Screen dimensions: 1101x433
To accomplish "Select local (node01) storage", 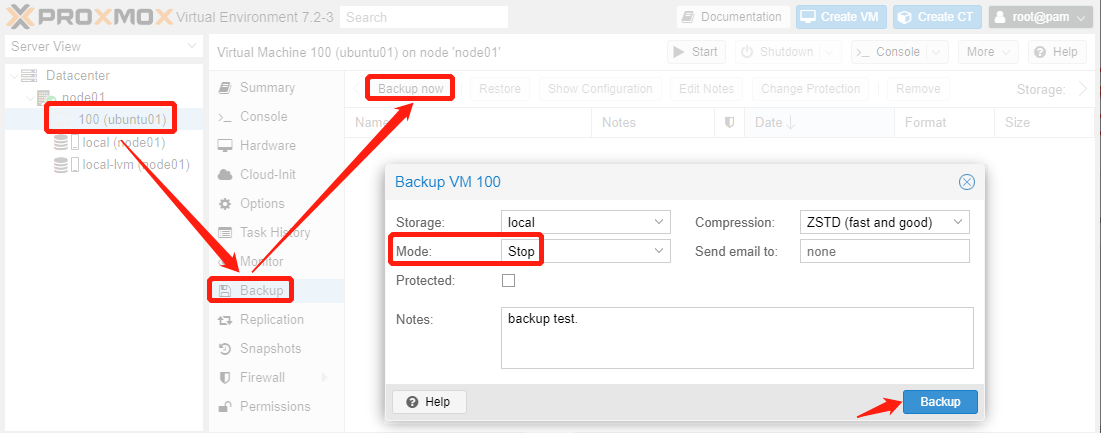I will tap(124, 142).
